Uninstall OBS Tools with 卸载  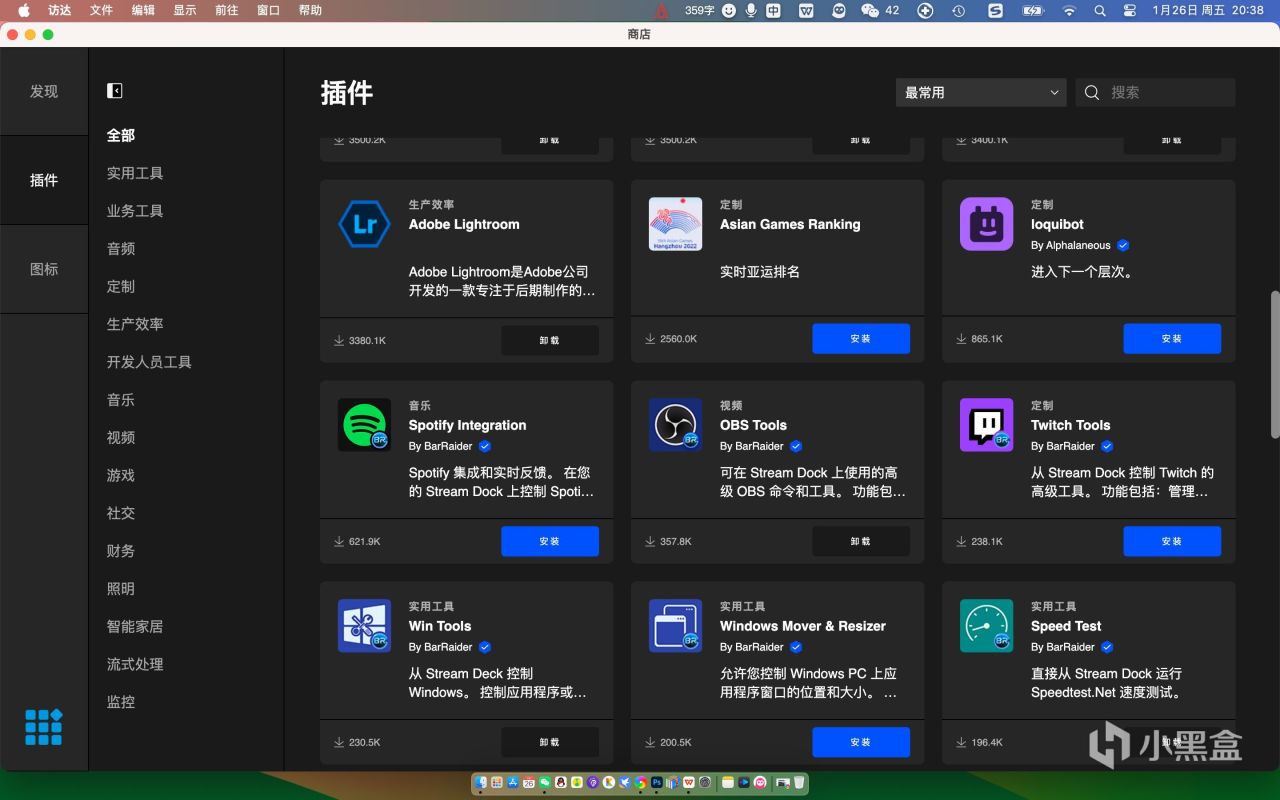pos(861,541)
